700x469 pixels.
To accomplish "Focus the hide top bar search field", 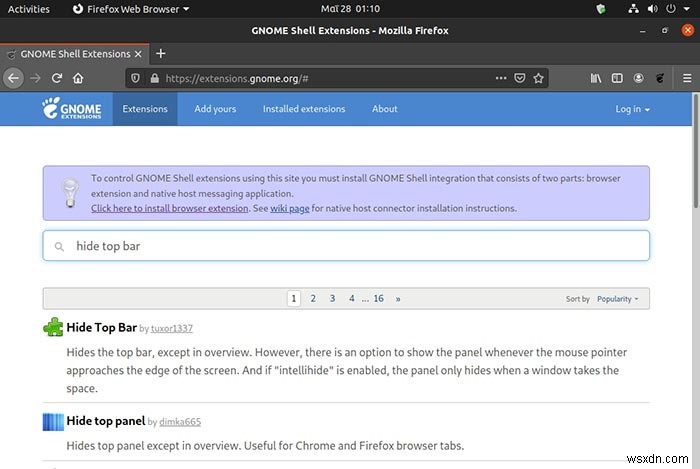I will click(x=346, y=246).
